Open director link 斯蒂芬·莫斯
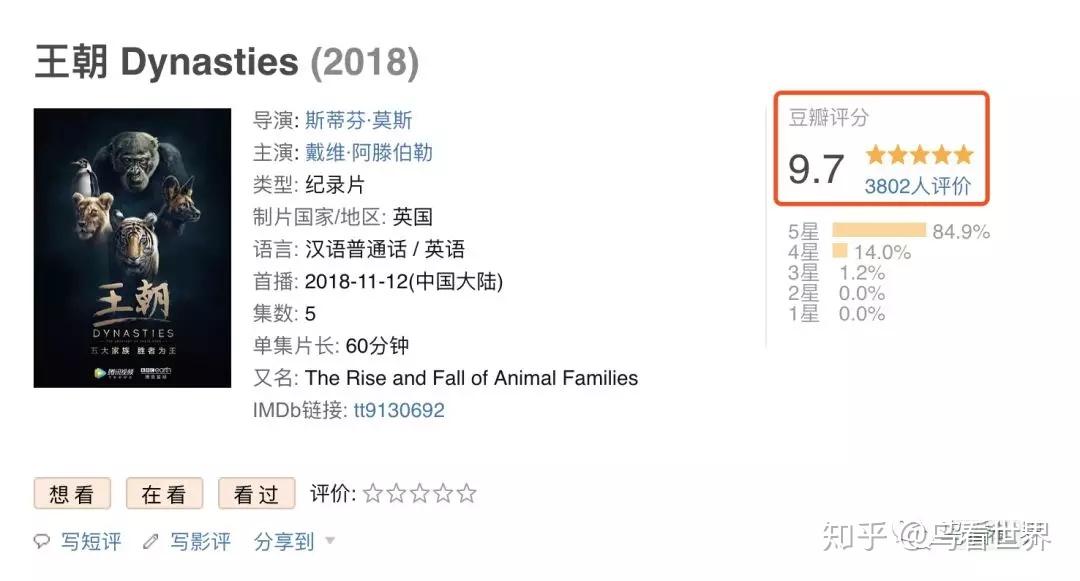This screenshot has height=581, width=1080. point(359,120)
